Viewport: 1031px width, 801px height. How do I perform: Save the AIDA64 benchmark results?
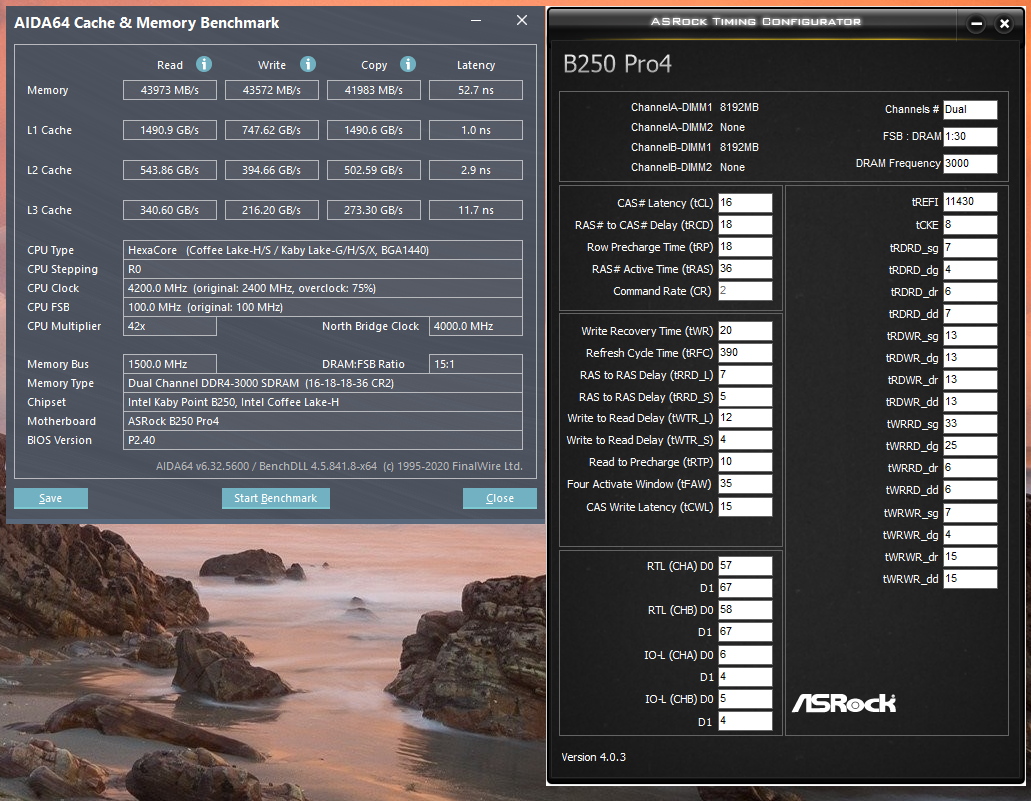pyautogui.click(x=51, y=498)
